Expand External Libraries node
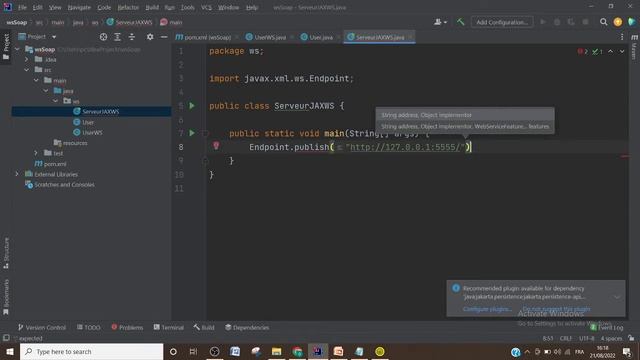 tap(17, 174)
